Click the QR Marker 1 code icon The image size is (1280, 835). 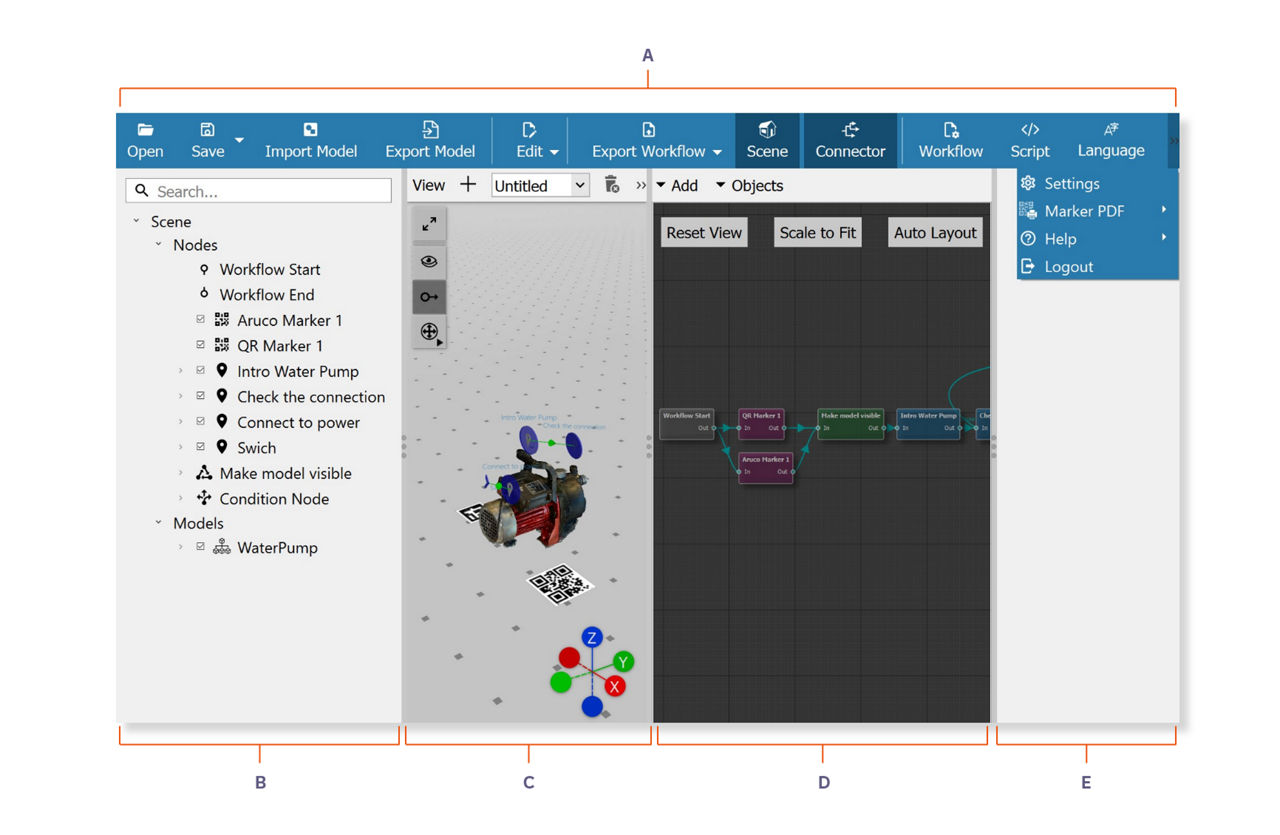(222, 345)
